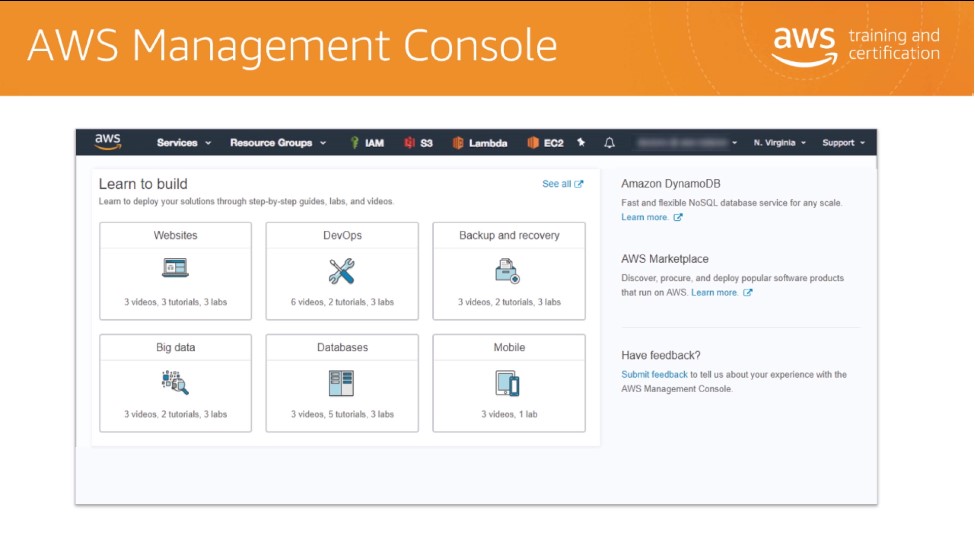Open the IAM shortcut
Image resolution: width=975 pixels, height=547 pixels.
(x=367, y=143)
